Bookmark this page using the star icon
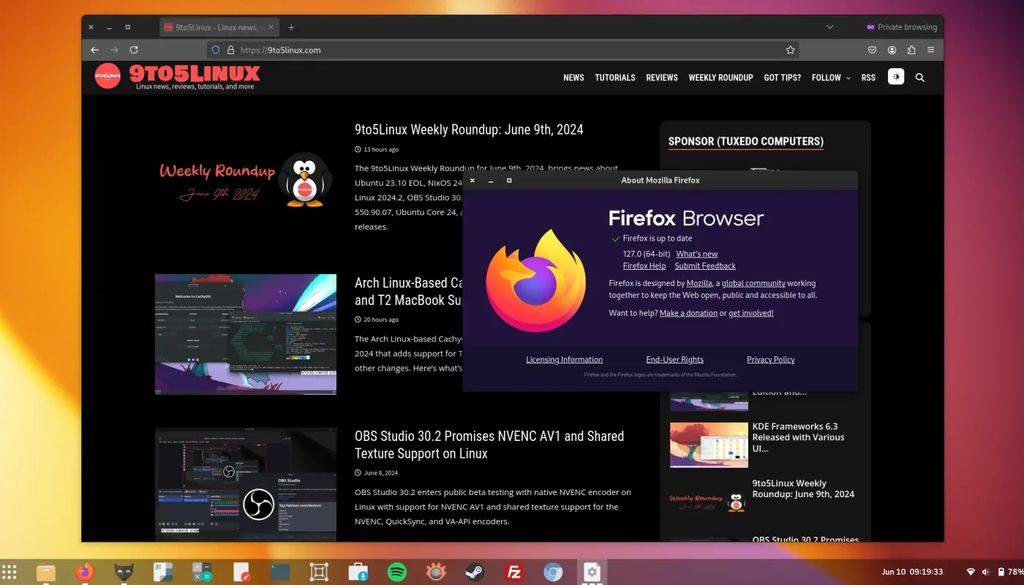 790,49
